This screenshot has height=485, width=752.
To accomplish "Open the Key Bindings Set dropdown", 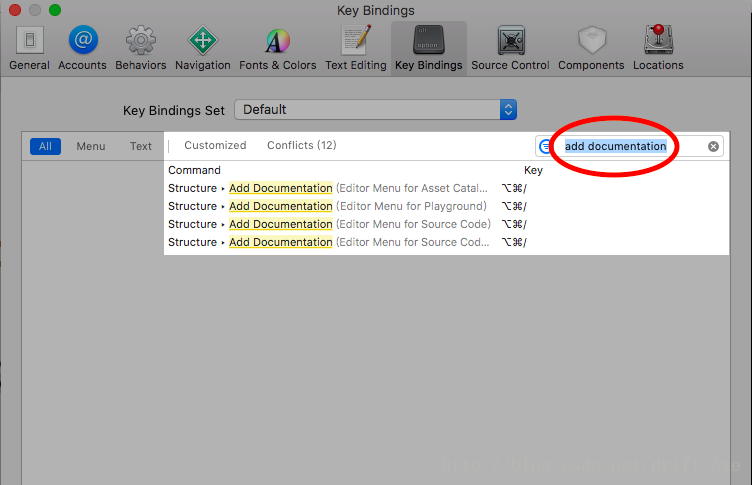I will coord(375,110).
